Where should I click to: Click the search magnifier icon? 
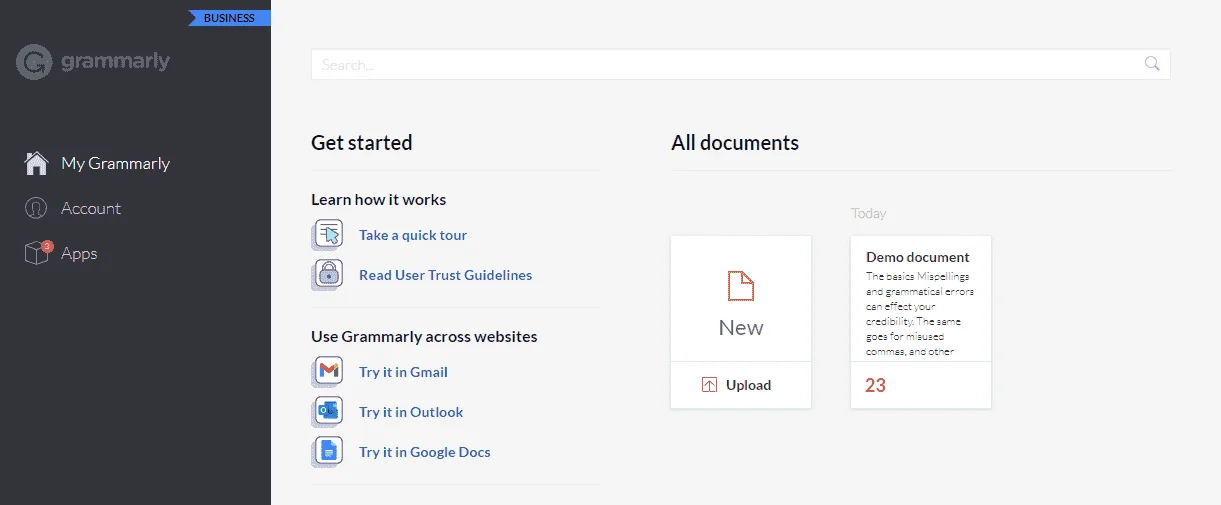(1152, 64)
